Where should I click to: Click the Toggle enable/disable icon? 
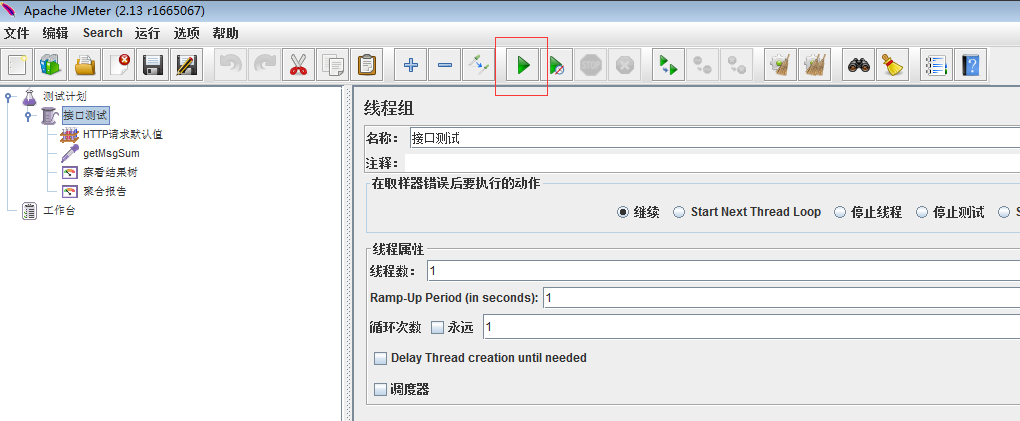click(x=478, y=65)
